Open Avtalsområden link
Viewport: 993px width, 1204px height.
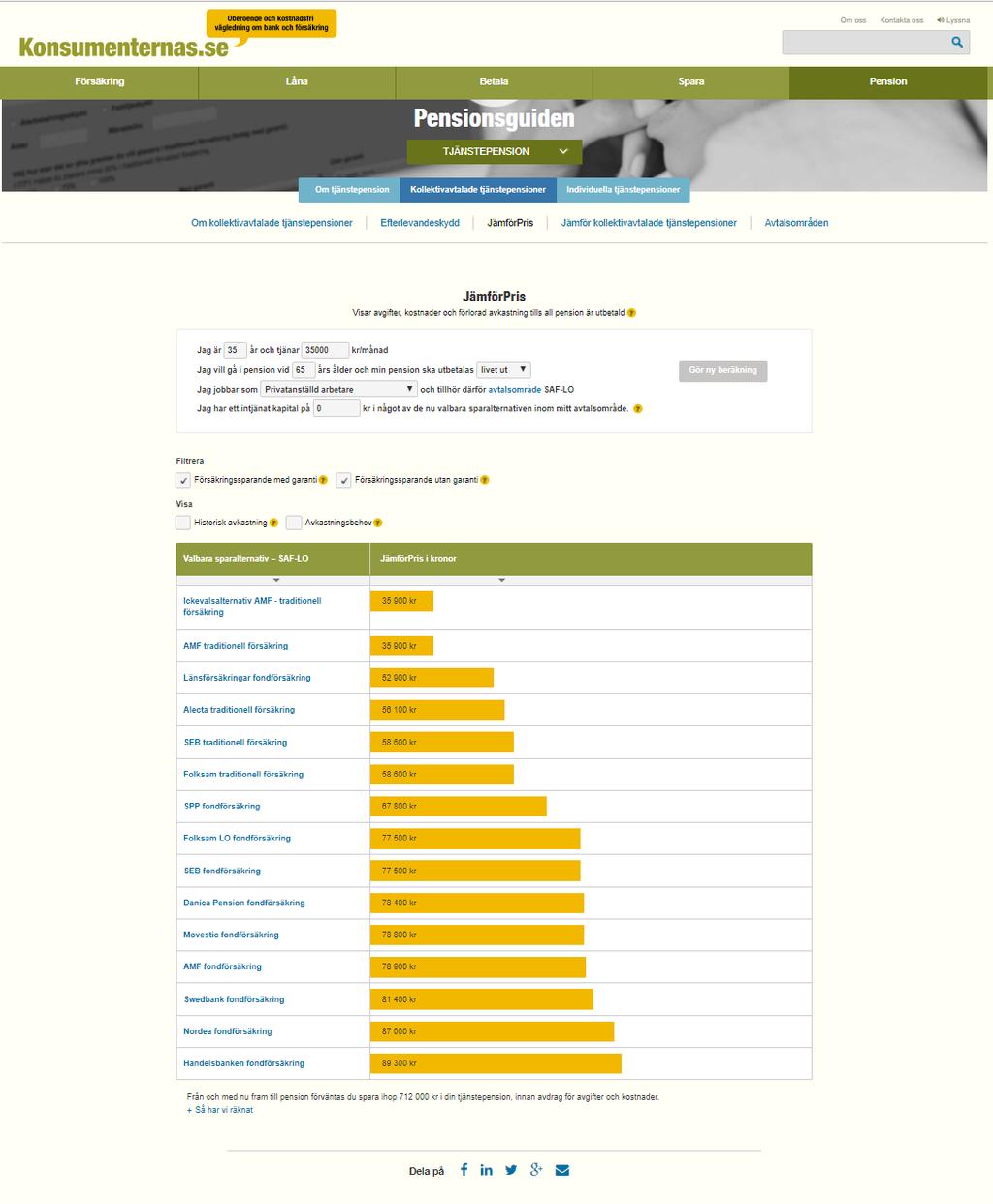tap(796, 223)
